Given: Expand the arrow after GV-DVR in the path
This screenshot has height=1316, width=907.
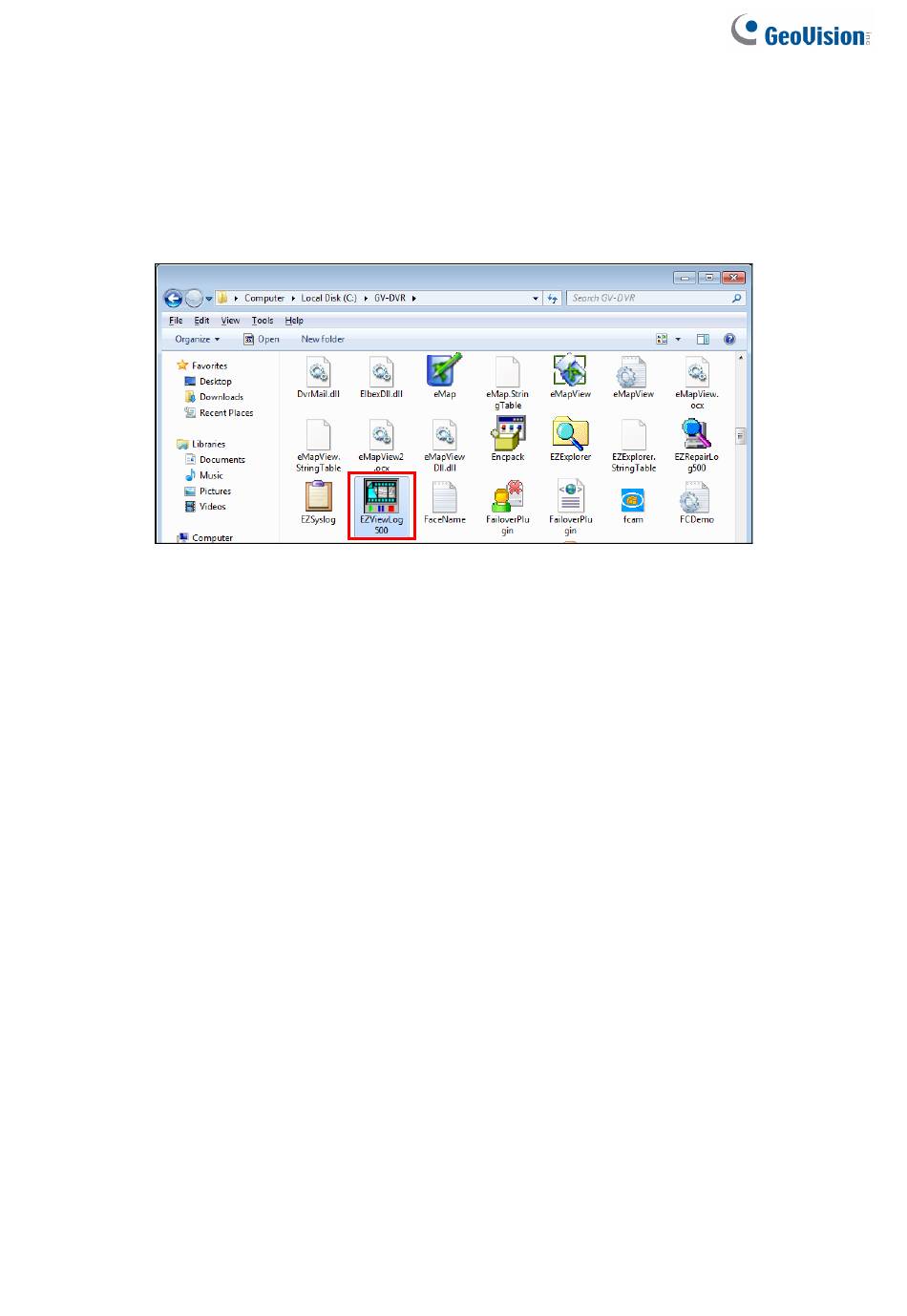Looking at the screenshot, I should pos(413,299).
